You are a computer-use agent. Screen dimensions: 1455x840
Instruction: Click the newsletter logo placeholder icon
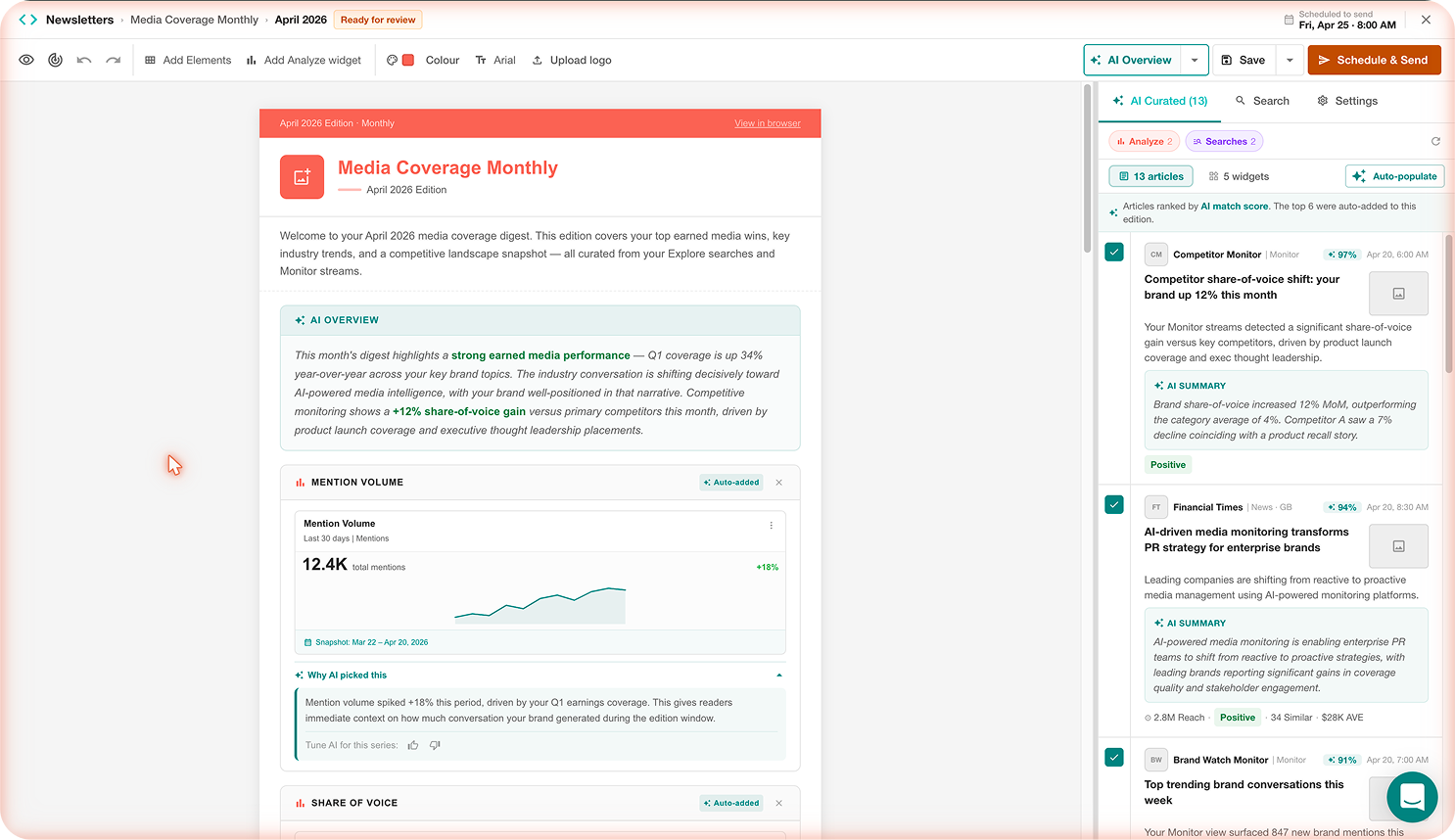pos(302,177)
